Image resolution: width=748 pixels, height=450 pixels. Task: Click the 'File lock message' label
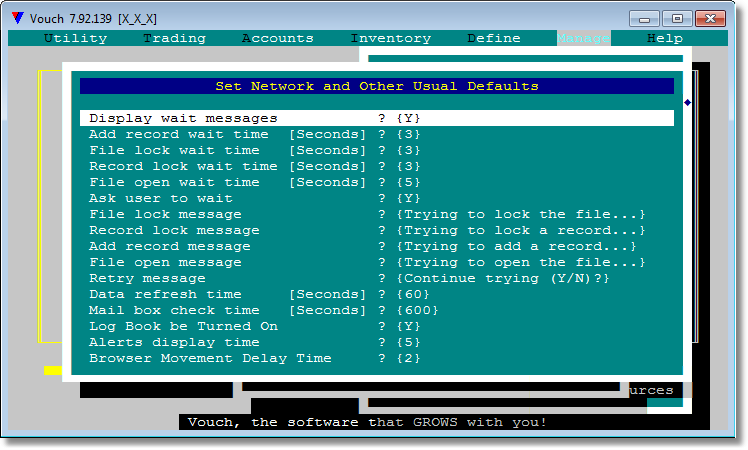(165, 214)
